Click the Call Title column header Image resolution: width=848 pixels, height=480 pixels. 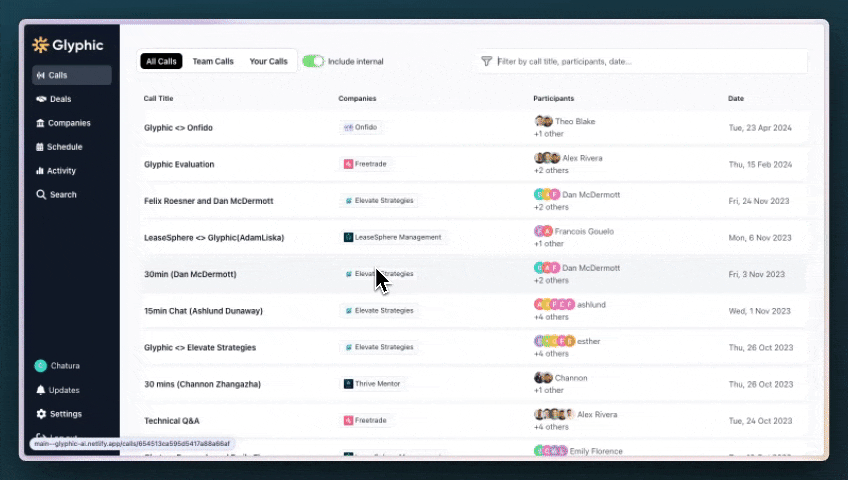point(158,98)
